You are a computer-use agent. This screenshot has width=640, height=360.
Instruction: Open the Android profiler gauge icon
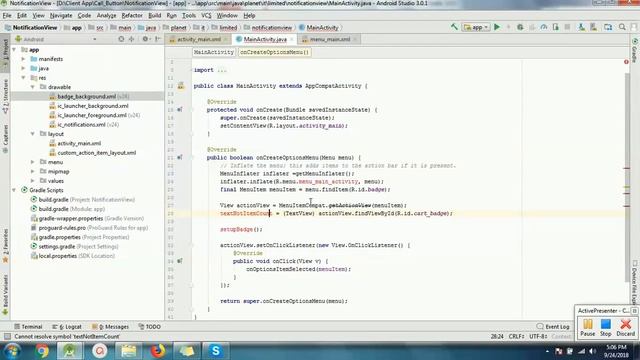[x=544, y=27]
